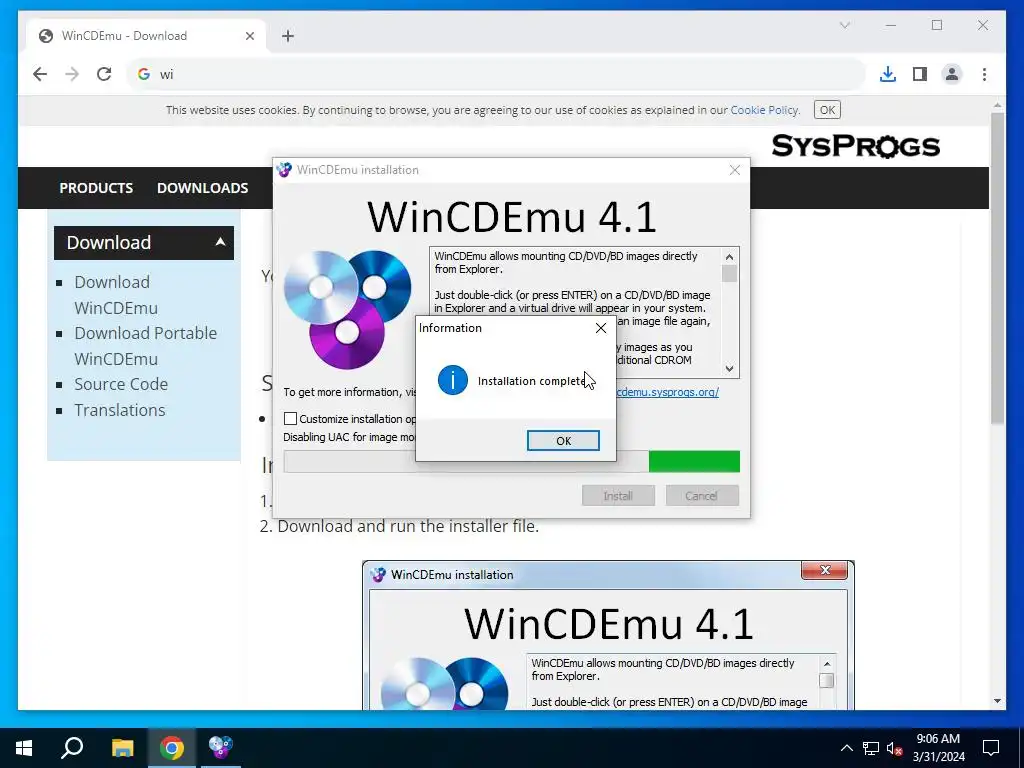Click page scrollbar down arrow
The width and height of the screenshot is (1024, 768).
tap(997, 701)
